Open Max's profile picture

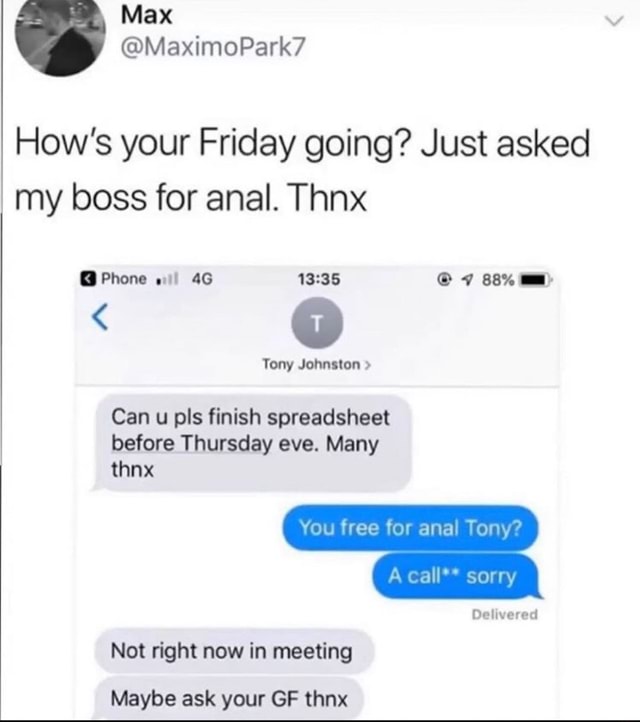[60, 35]
